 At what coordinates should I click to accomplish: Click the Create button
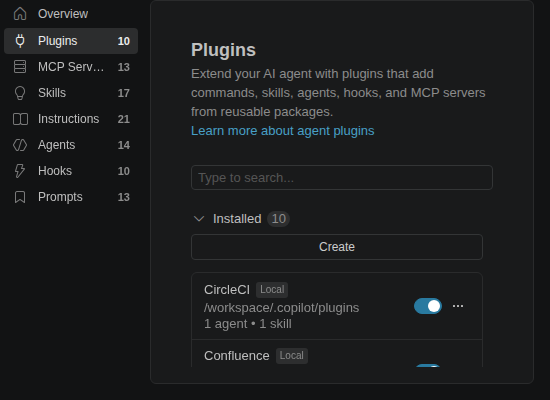coord(337,247)
